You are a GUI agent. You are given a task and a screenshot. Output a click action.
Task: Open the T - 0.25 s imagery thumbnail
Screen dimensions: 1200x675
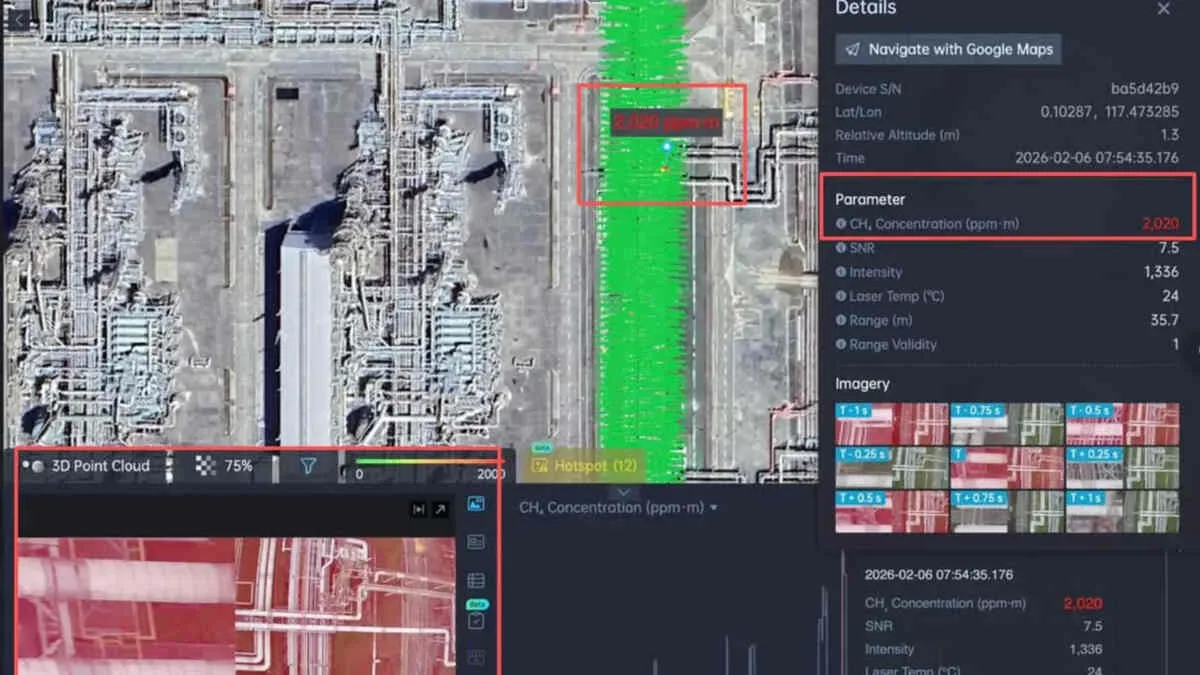pos(892,468)
